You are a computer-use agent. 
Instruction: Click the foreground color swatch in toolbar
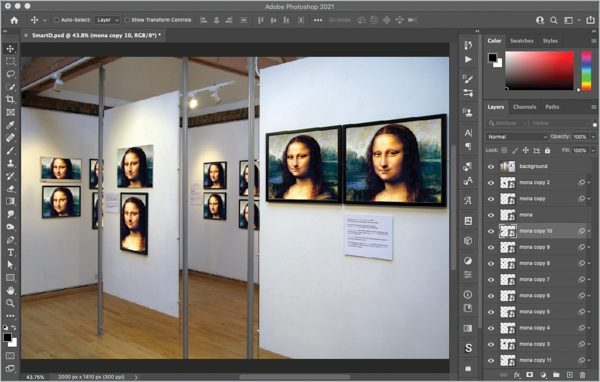click(x=7, y=337)
